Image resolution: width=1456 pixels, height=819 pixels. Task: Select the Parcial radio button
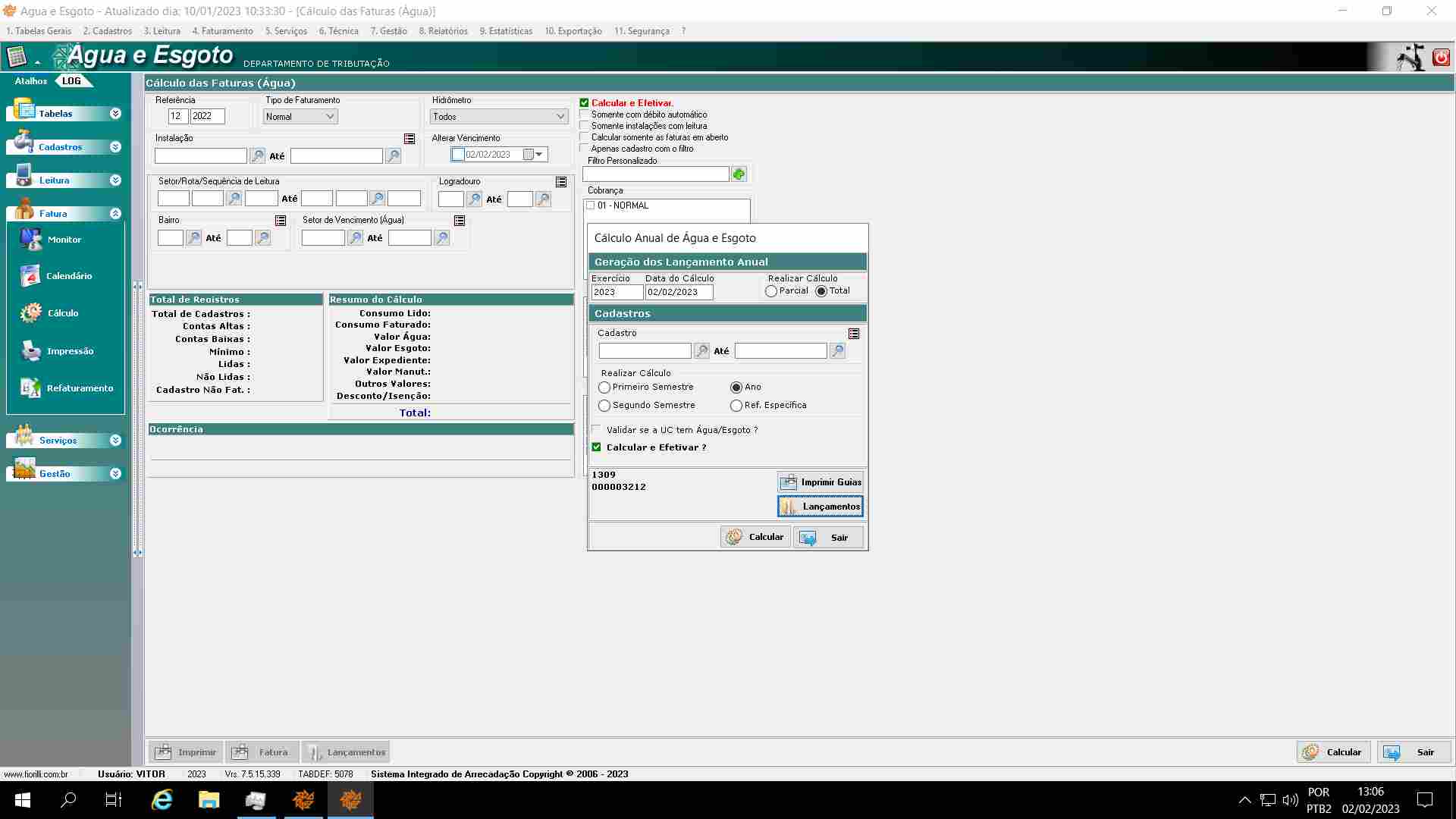pyautogui.click(x=771, y=291)
